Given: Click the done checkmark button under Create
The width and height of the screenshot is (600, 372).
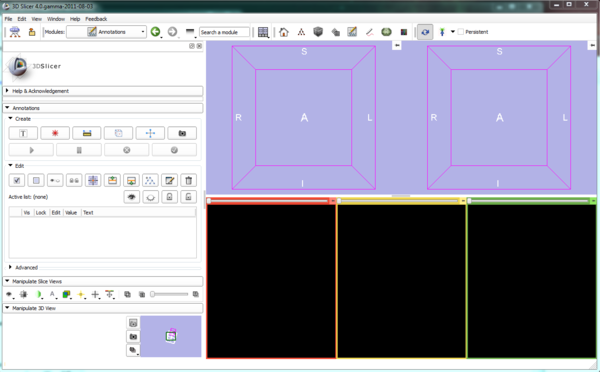Looking at the screenshot, I should pyautogui.click(x=174, y=150).
